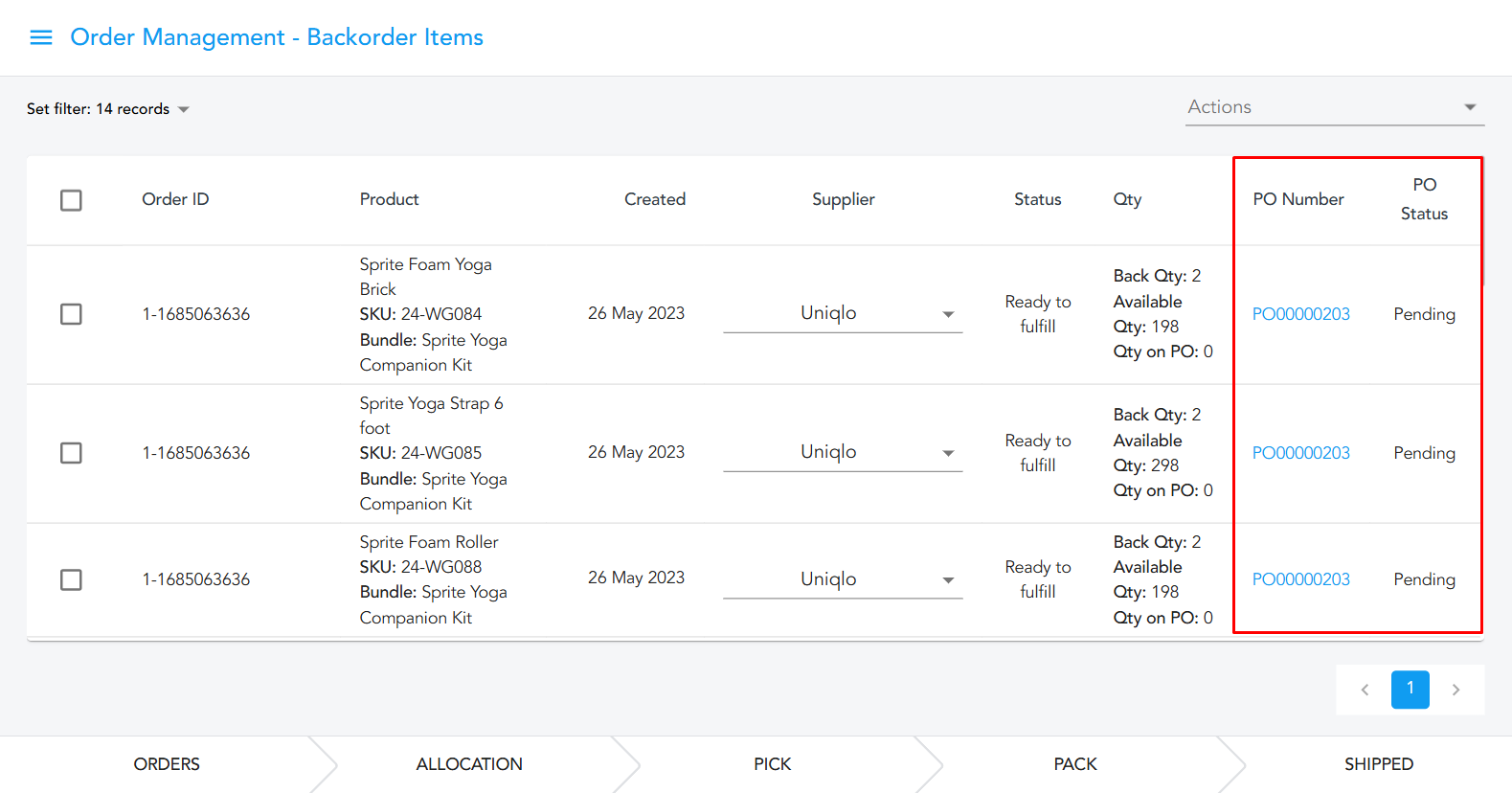Check the Sprite Yoga Strap 6 foot row
Image resolution: width=1512 pixels, height=793 pixels.
[x=71, y=453]
